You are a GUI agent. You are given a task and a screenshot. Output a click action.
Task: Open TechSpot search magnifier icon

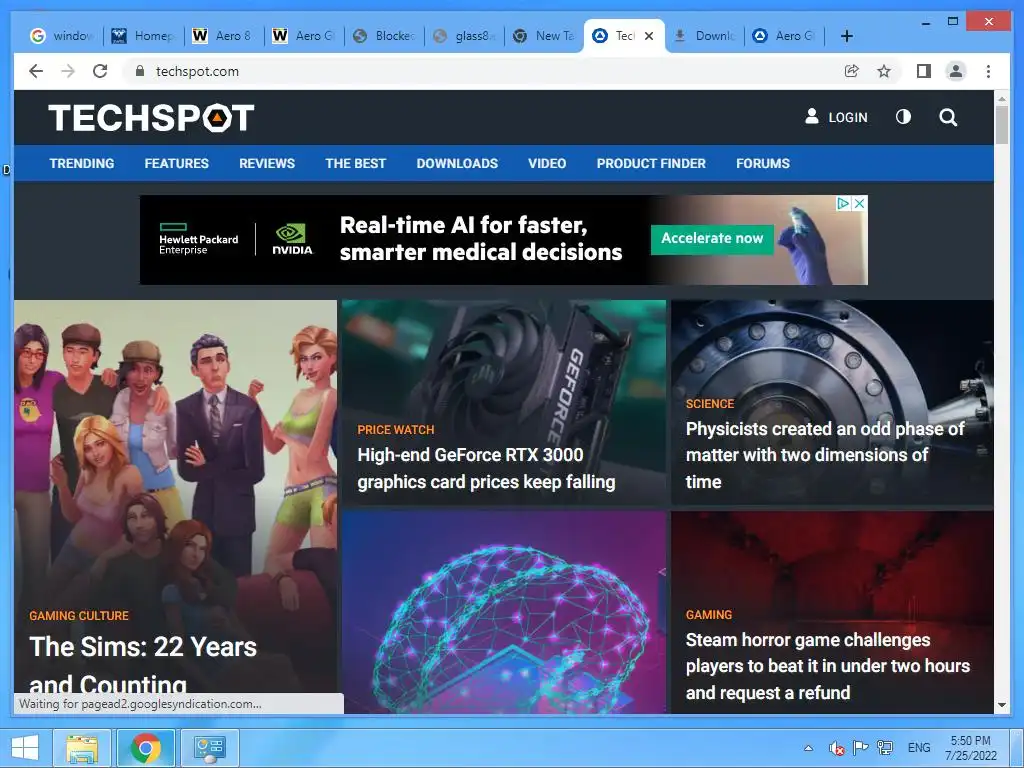(948, 118)
